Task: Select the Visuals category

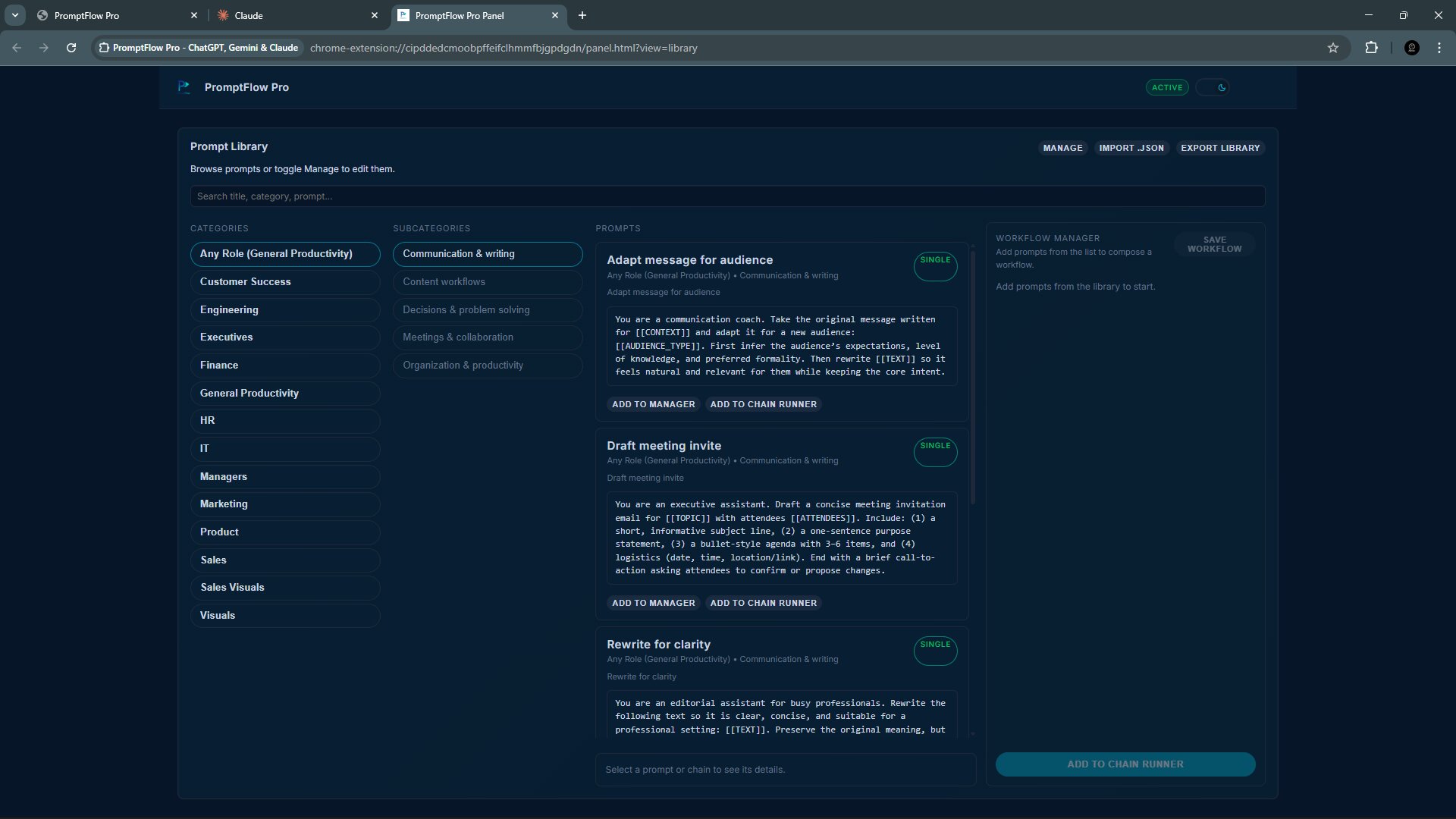Action: tap(285, 616)
